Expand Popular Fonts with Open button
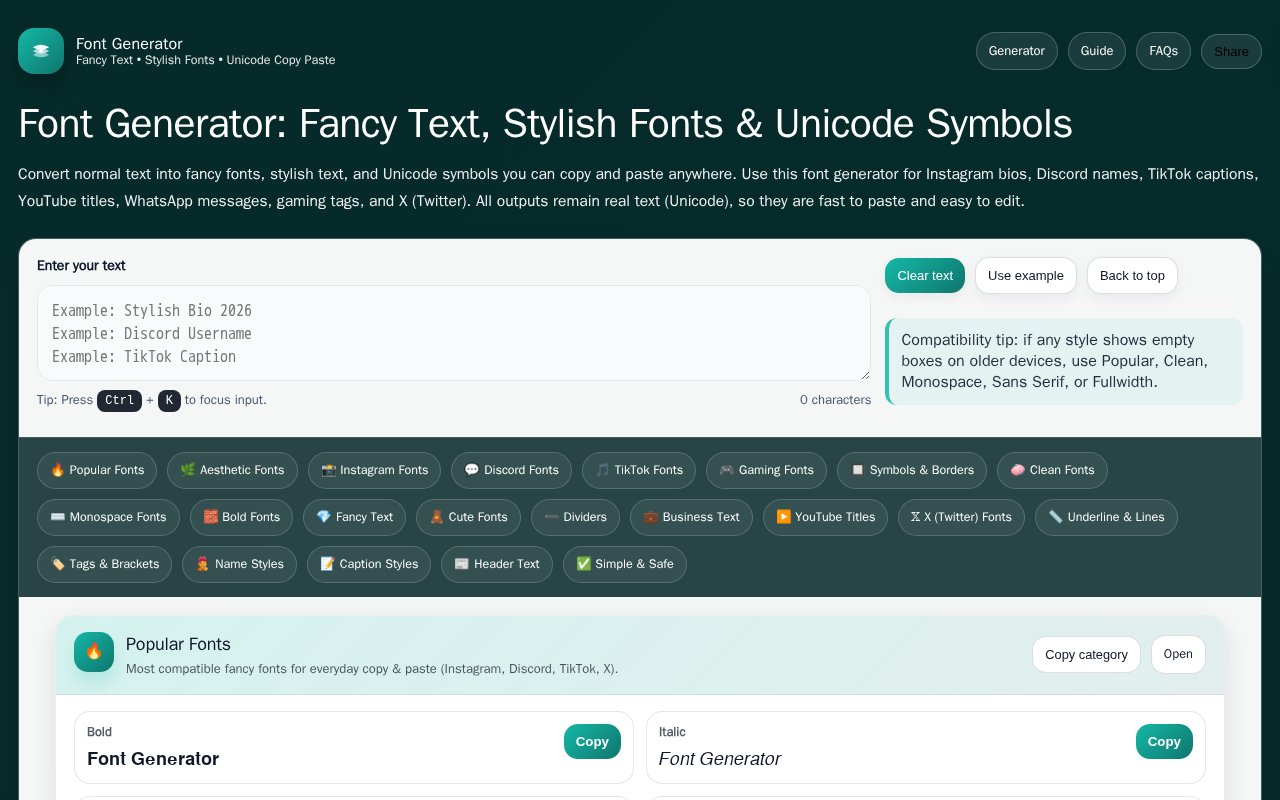Viewport: 1280px width, 800px height. 1178,654
